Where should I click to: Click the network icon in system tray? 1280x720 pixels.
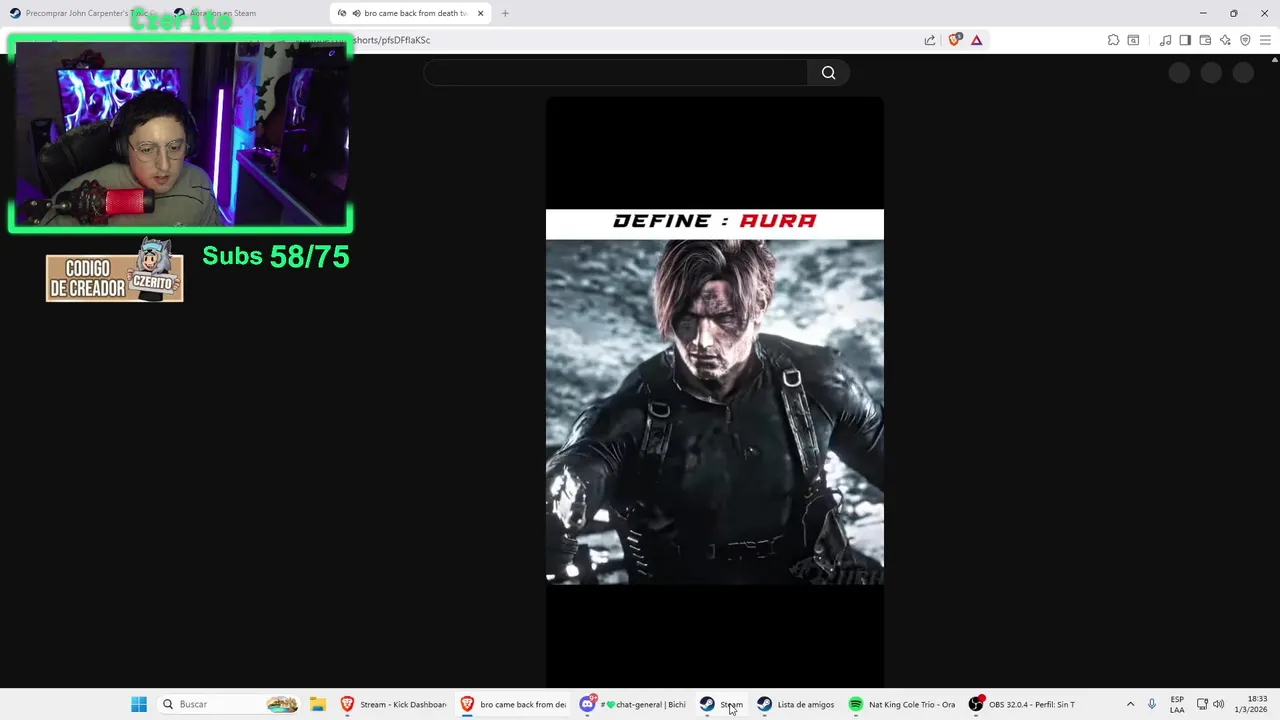click(1202, 704)
